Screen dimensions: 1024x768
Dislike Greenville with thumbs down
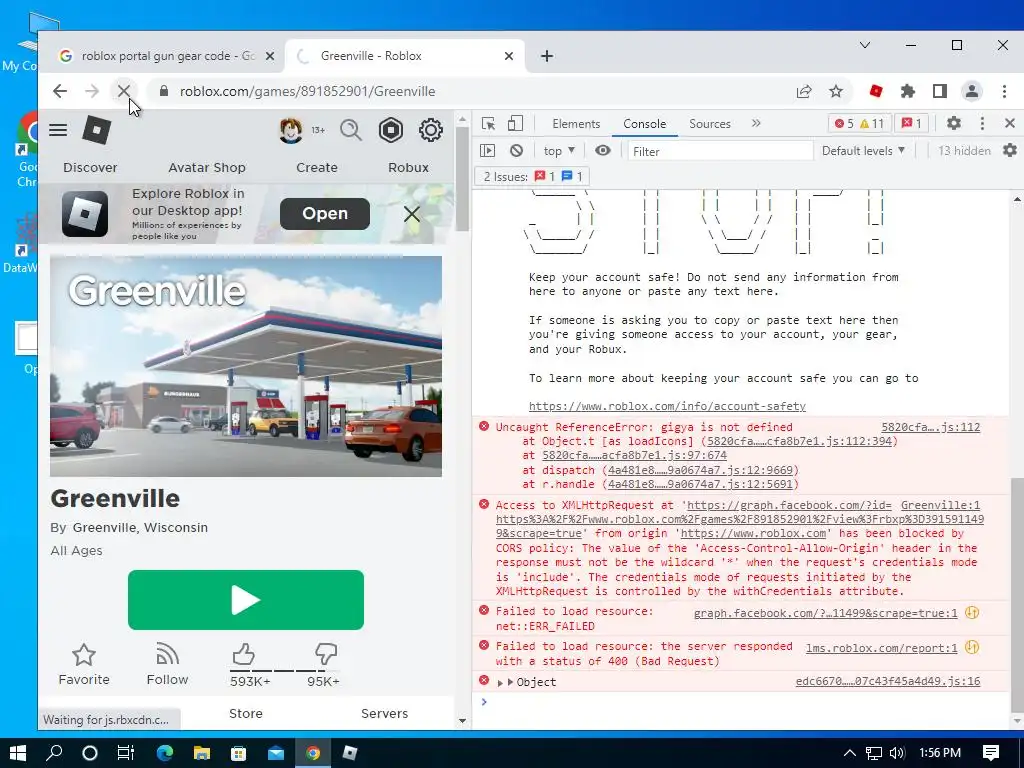click(325, 654)
